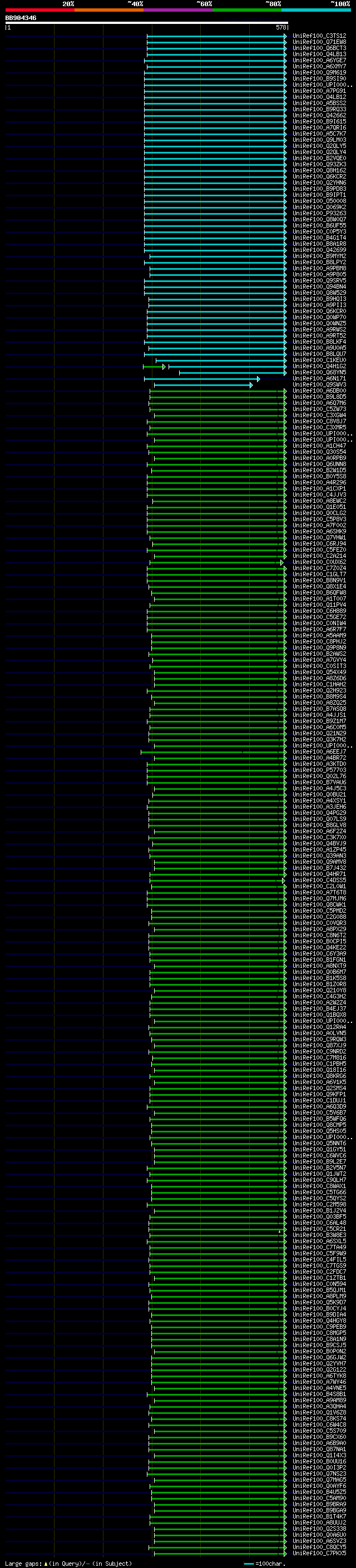This screenshot has height=1568, width=356.
Task: Select hit label UniRef100_Q9LM03
Action: point(319,140)
